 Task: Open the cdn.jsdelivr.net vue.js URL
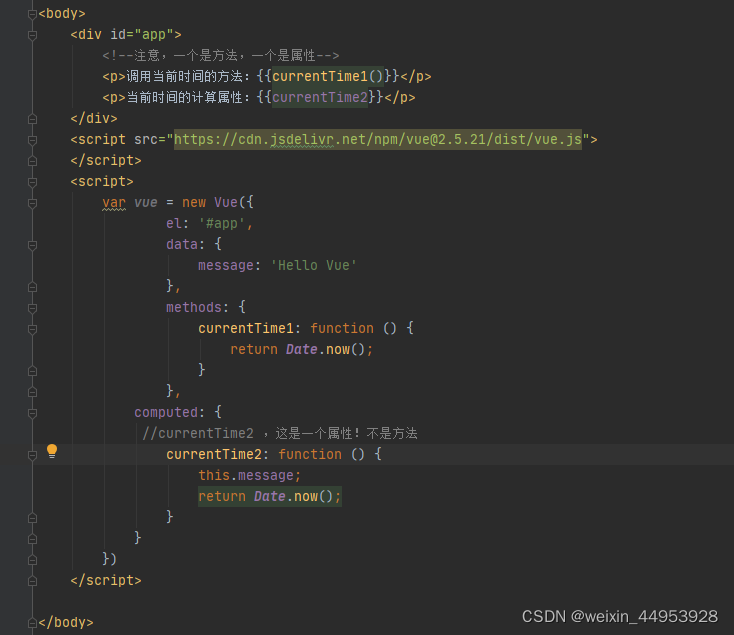click(x=378, y=139)
